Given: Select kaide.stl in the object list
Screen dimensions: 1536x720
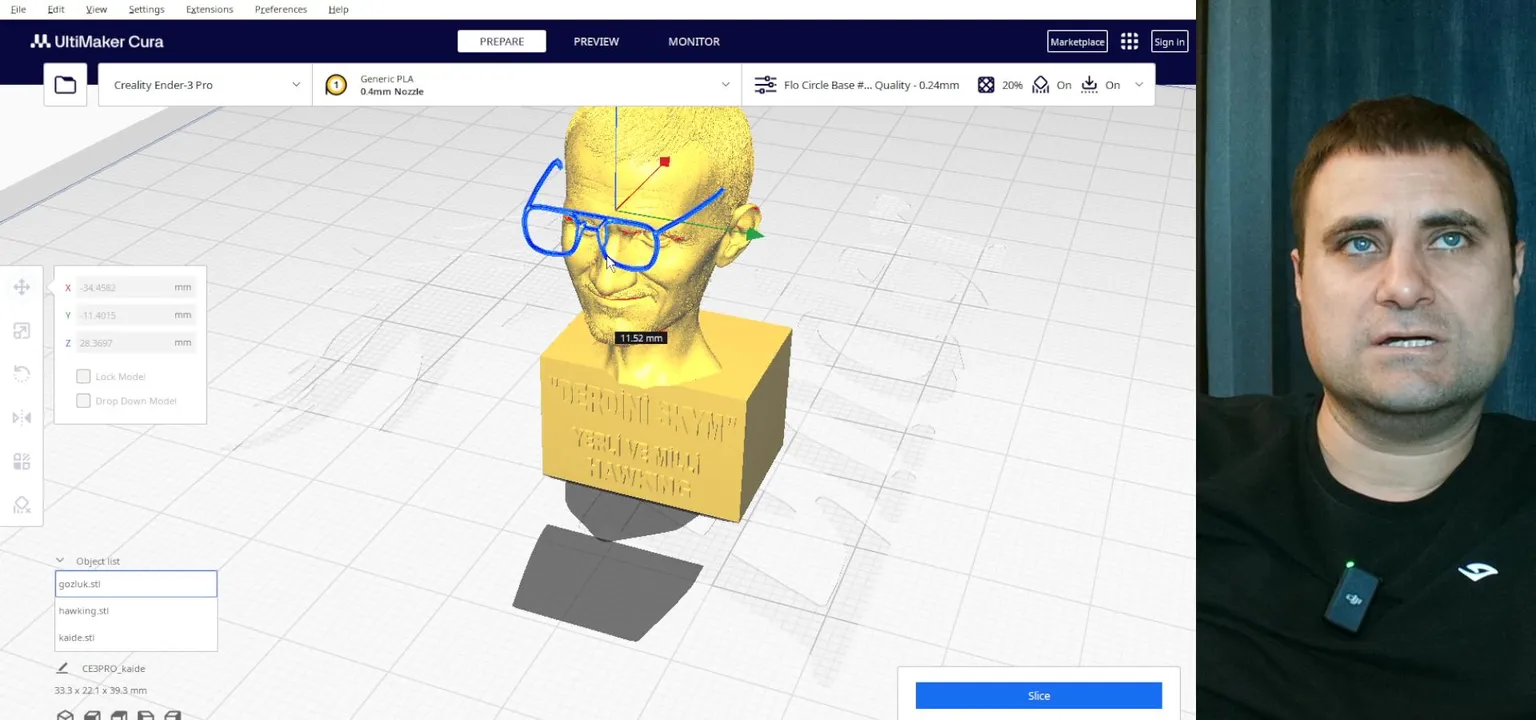Looking at the screenshot, I should [136, 637].
